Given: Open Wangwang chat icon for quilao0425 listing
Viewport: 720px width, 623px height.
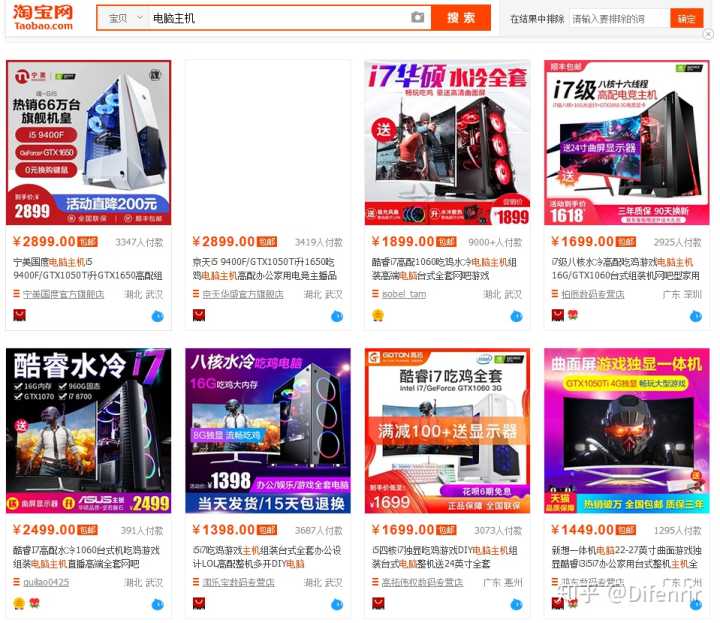Looking at the screenshot, I should (158, 604).
